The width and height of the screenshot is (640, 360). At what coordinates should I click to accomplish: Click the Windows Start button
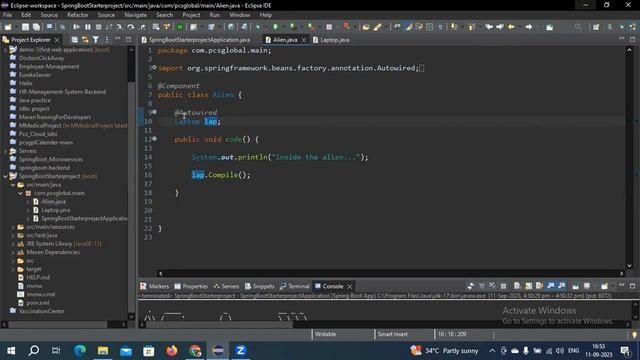point(11,351)
